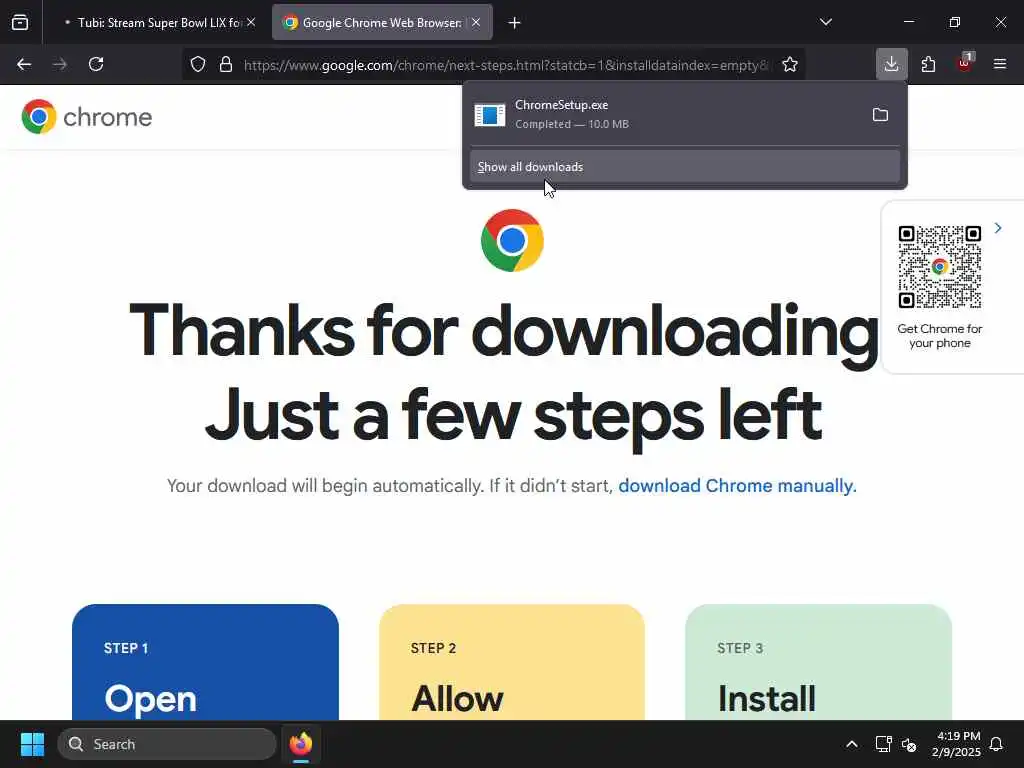
Task: Close the Google Chrome Web Browser tab
Action: [476, 22]
